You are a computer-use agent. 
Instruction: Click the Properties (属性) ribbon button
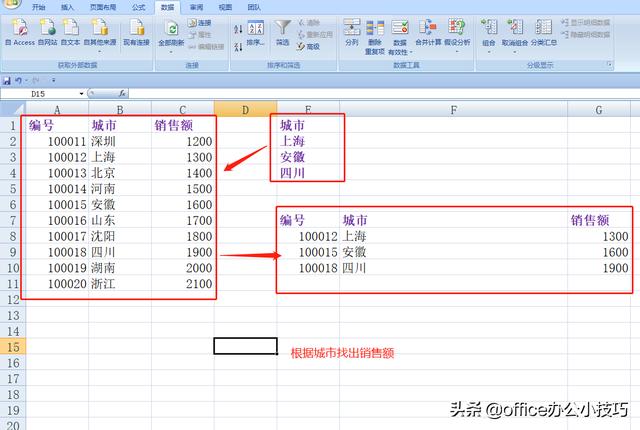[200, 35]
